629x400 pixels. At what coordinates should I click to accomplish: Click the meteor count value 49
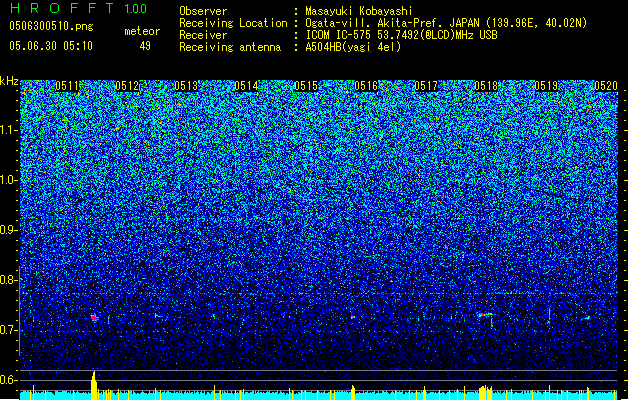pyautogui.click(x=145, y=46)
